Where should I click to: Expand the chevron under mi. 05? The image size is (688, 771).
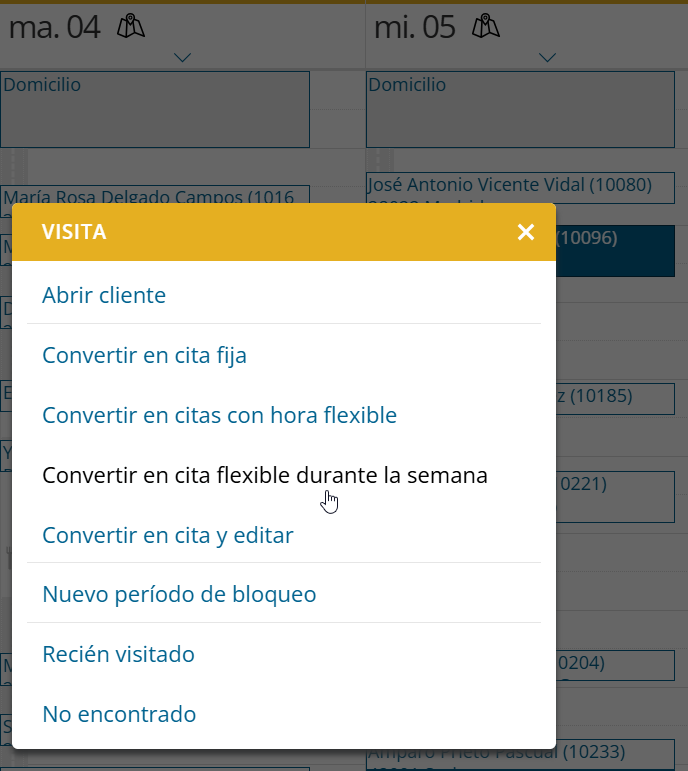pyautogui.click(x=547, y=57)
